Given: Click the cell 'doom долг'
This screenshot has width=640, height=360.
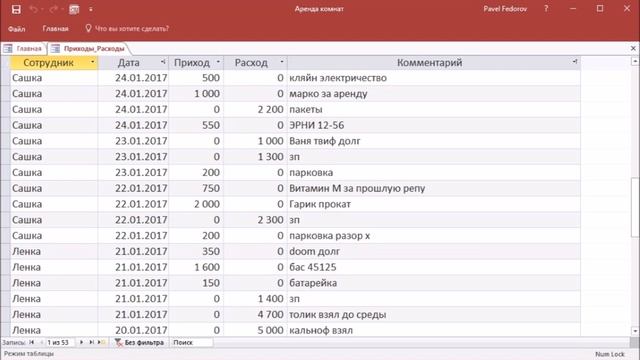Looking at the screenshot, I should point(434,251).
